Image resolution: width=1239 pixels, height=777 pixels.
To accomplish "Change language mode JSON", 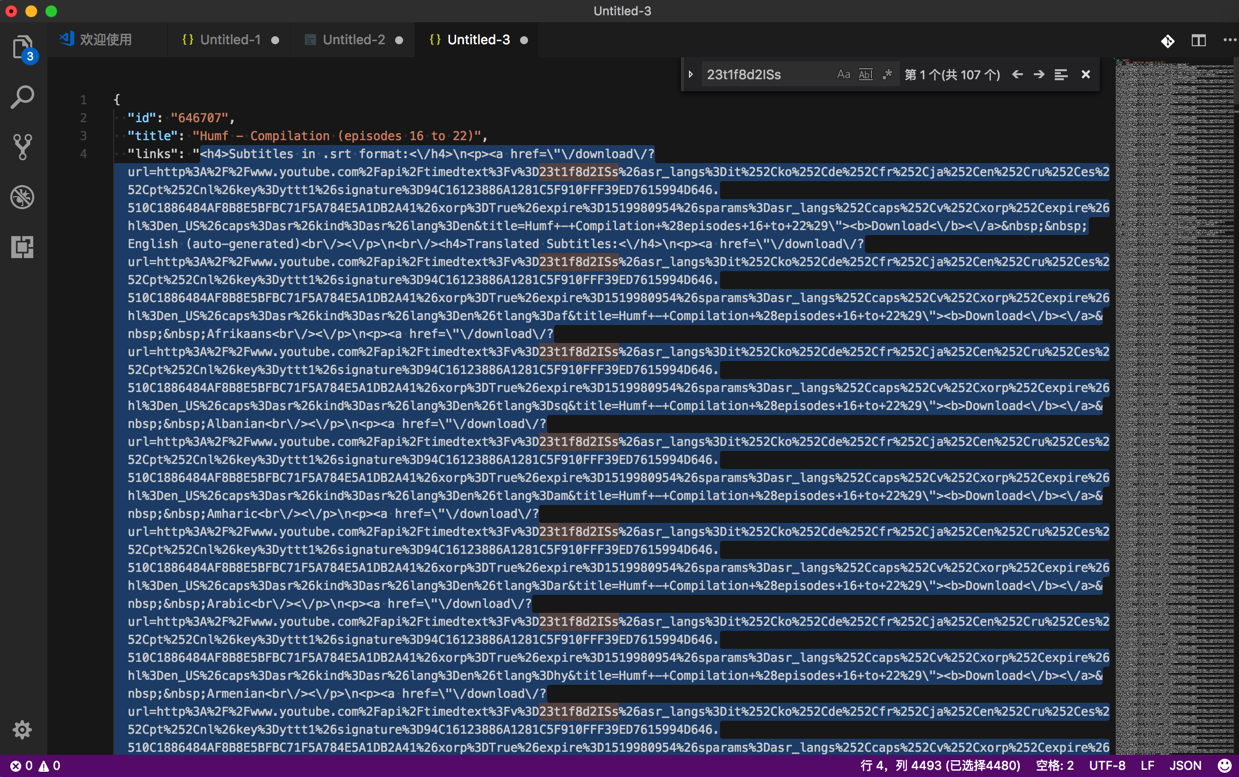I will [1185, 766].
